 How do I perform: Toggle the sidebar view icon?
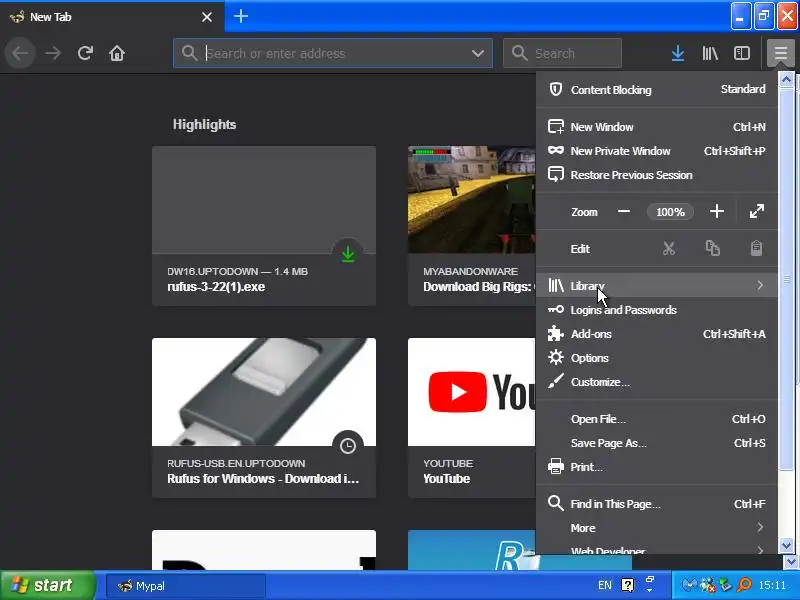pos(742,53)
